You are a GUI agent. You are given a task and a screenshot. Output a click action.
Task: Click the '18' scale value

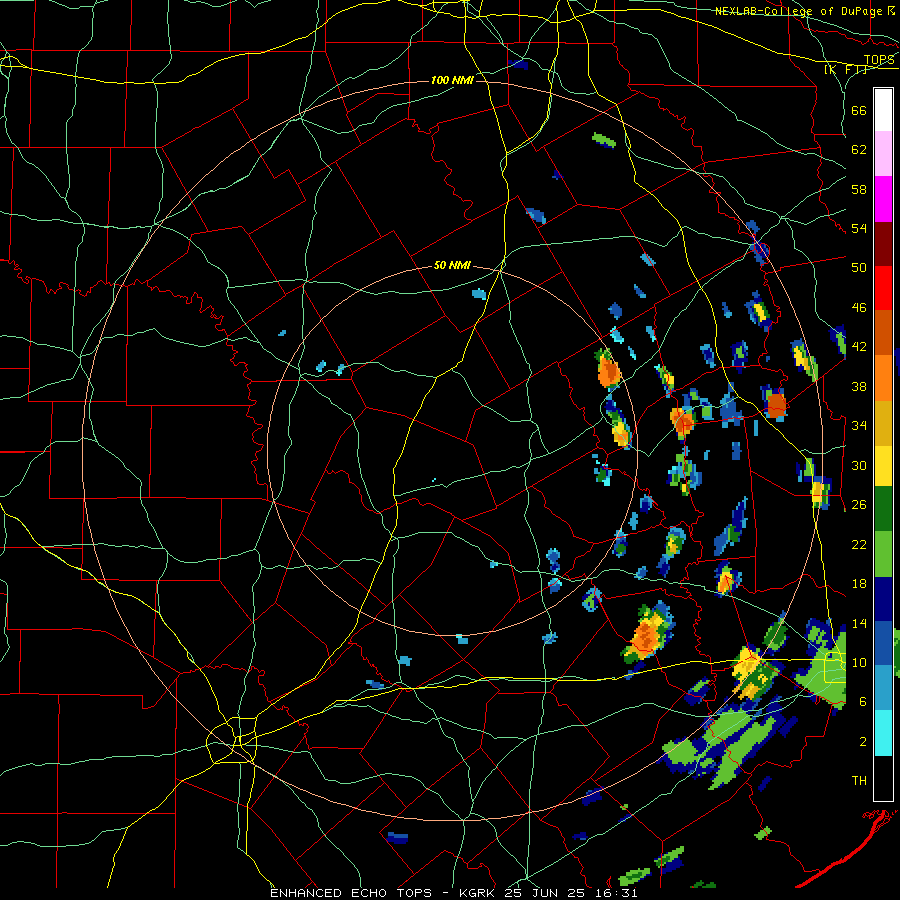[859, 584]
